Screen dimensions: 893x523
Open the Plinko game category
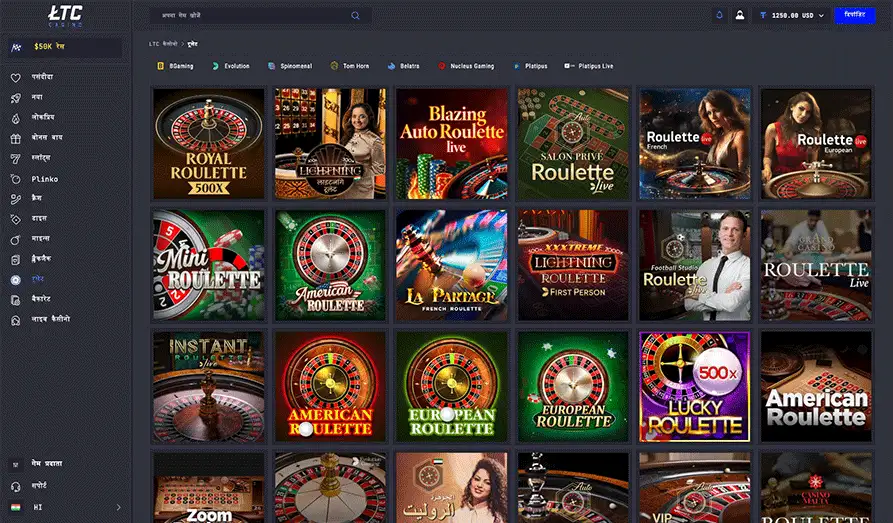point(35,179)
